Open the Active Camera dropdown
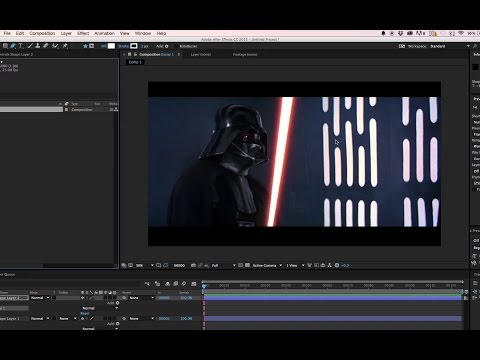 pos(267,265)
